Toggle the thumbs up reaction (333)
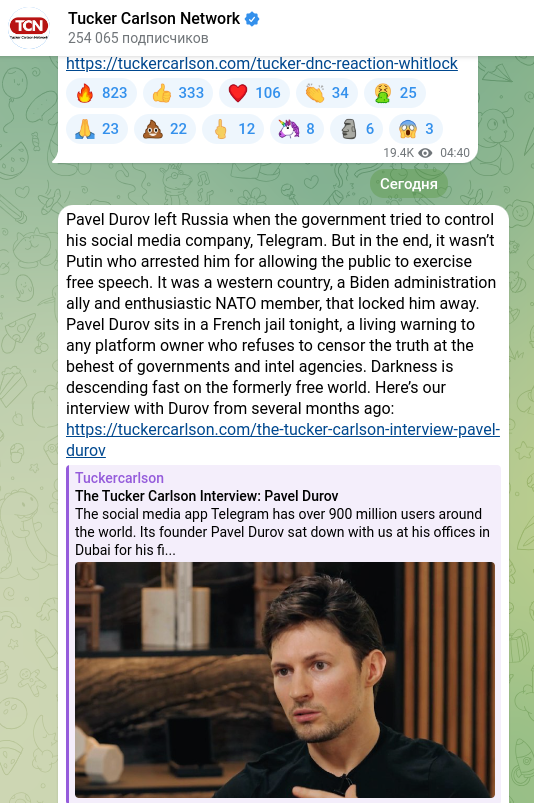The width and height of the screenshot is (534, 803). pyautogui.click(x=178, y=93)
